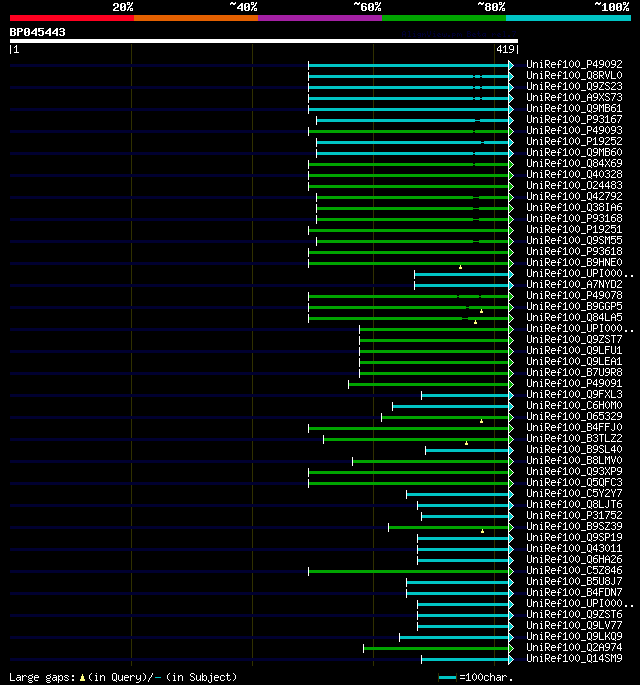640x685 pixels.
Task: Open hit UniRef100_P93167
Action: point(574,119)
